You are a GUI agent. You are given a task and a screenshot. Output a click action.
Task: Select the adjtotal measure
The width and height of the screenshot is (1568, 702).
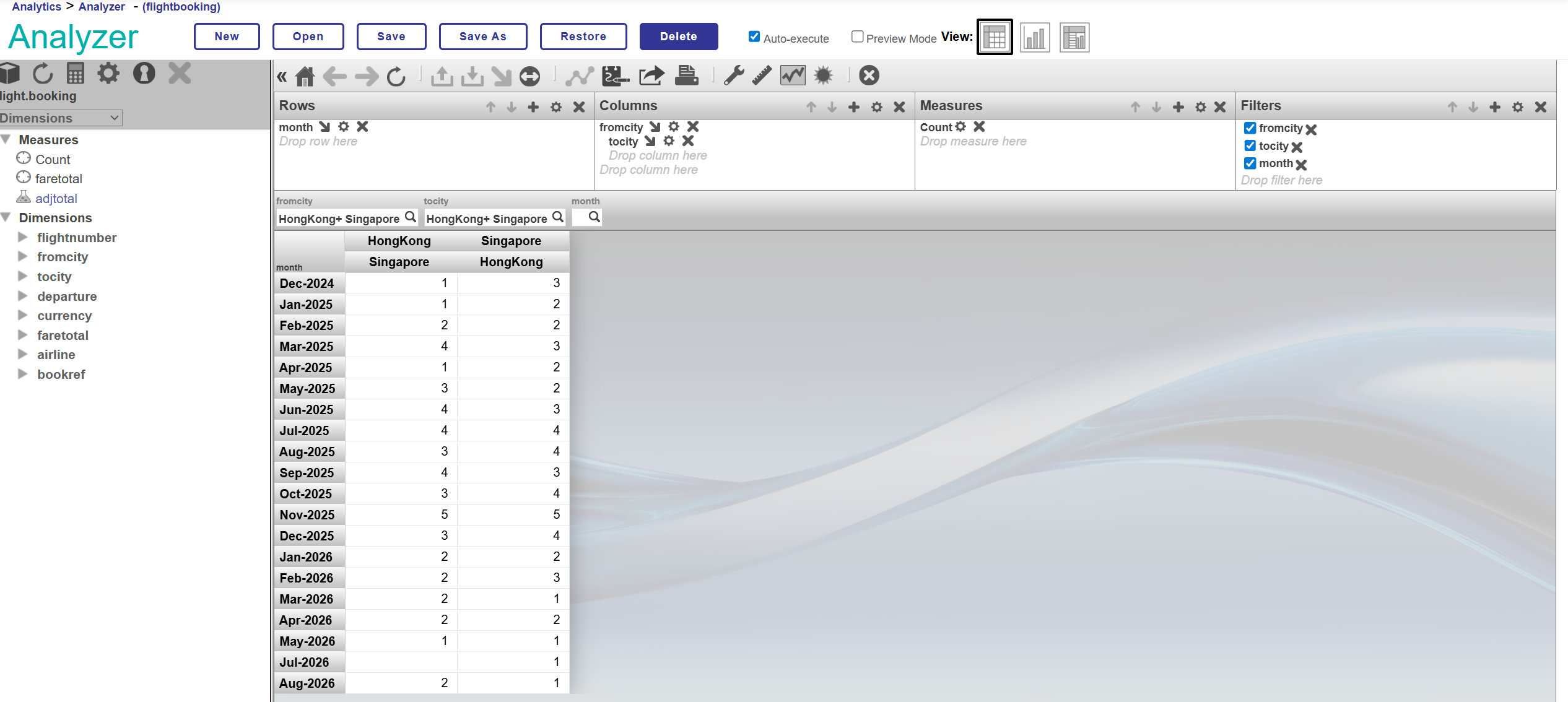coord(56,199)
